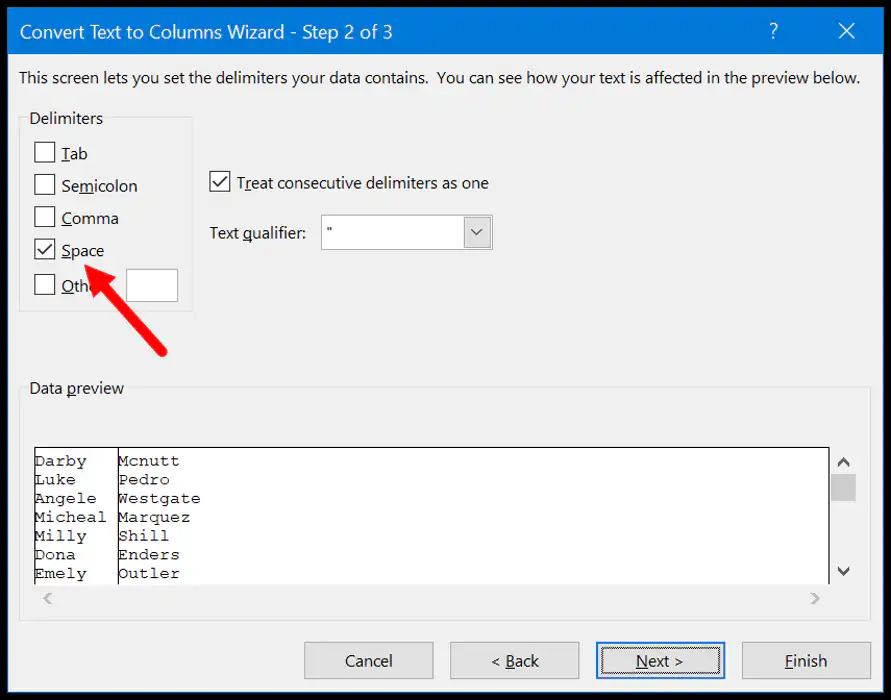Click the help question mark icon
Image resolution: width=891 pixels, height=700 pixels.
(773, 31)
